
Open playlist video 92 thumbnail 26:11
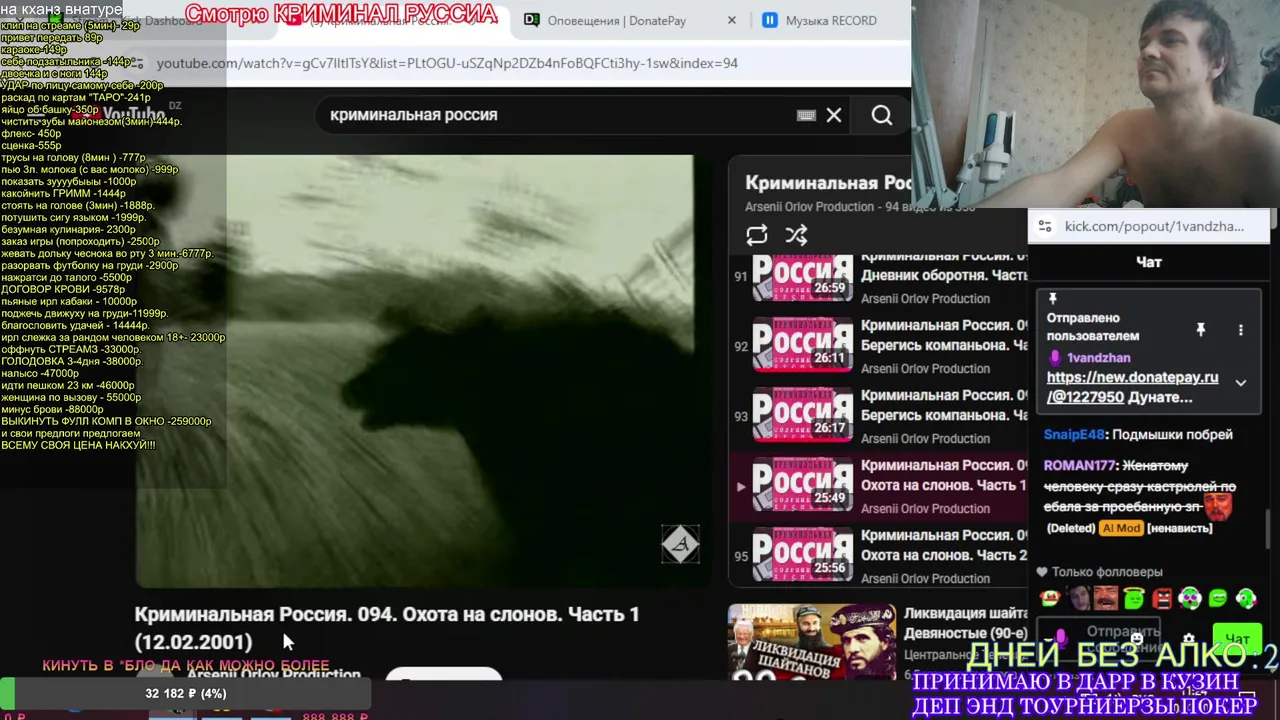[802, 344]
